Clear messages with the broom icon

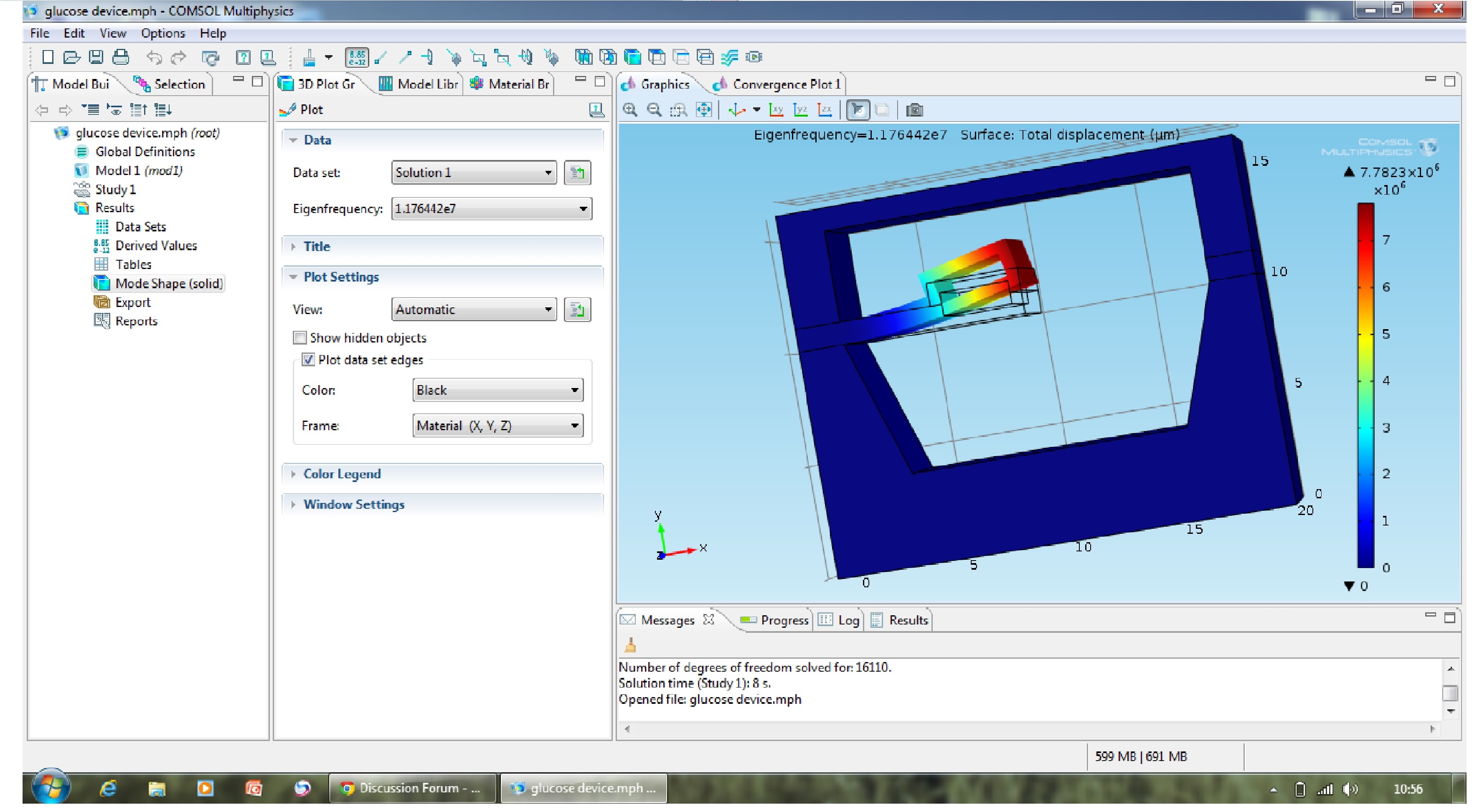pyautogui.click(x=630, y=645)
